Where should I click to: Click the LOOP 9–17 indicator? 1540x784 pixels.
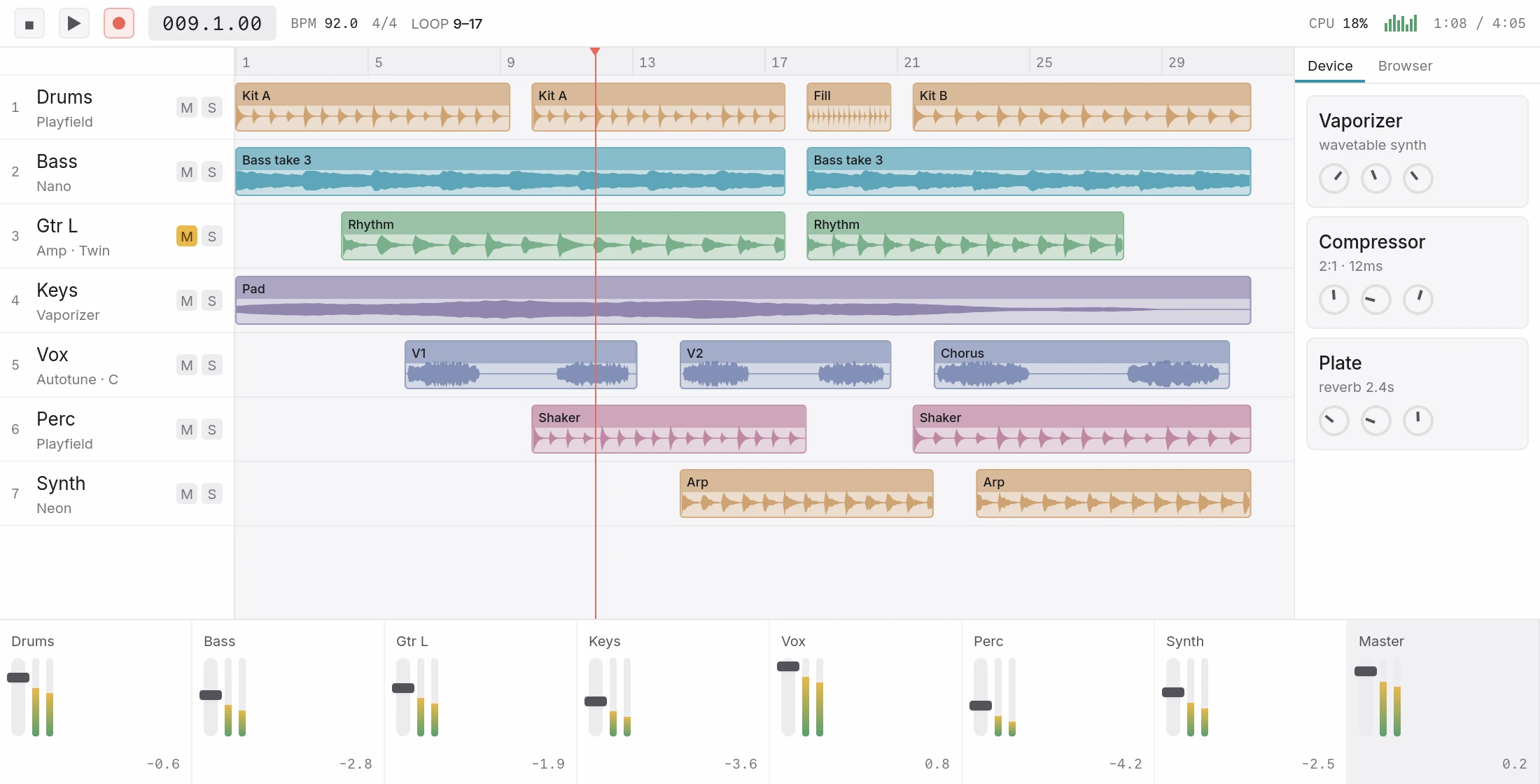point(447,24)
